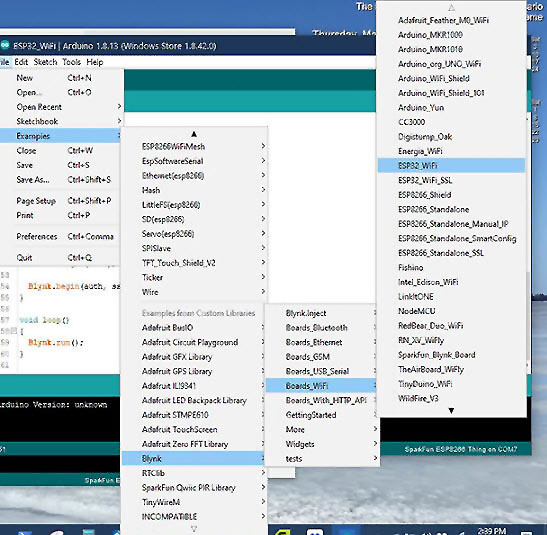Choose Save from the File menu
The height and width of the screenshot is (535, 547).
click(x=61, y=165)
